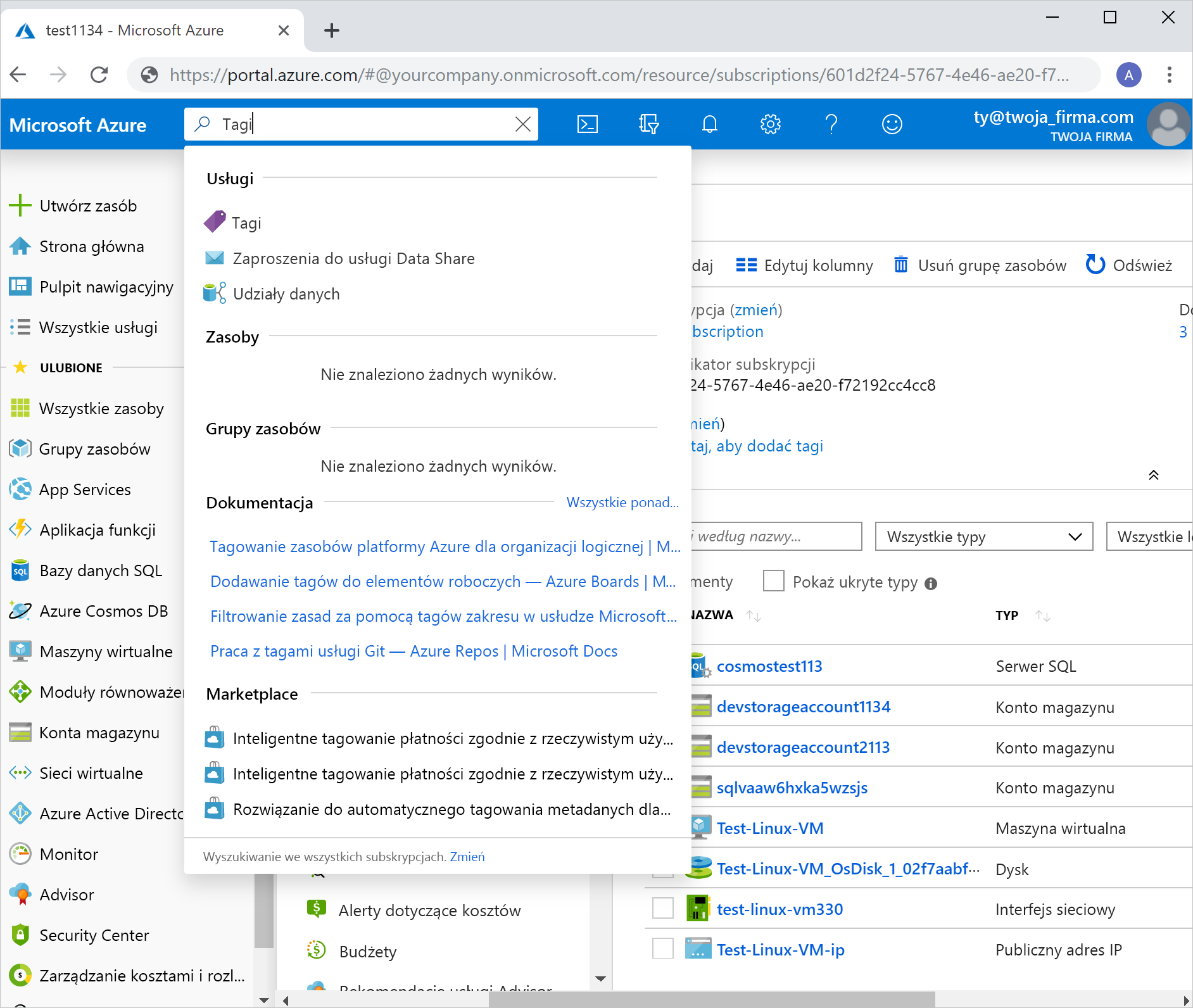Open Wszystkie zasoby grid icon
This screenshot has height=1008, width=1193.
tap(20, 408)
